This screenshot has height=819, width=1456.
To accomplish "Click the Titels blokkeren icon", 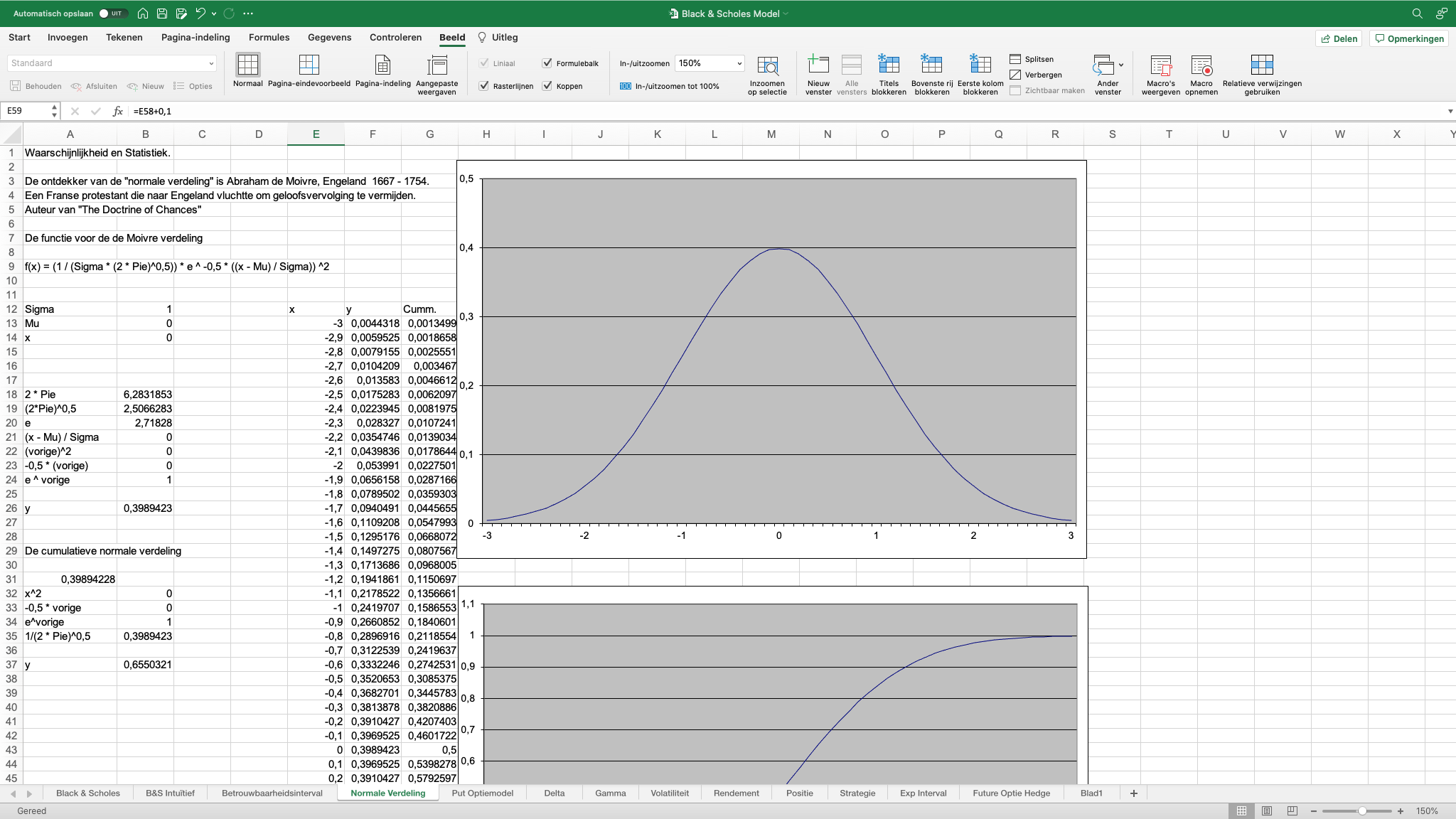I will 889,65.
